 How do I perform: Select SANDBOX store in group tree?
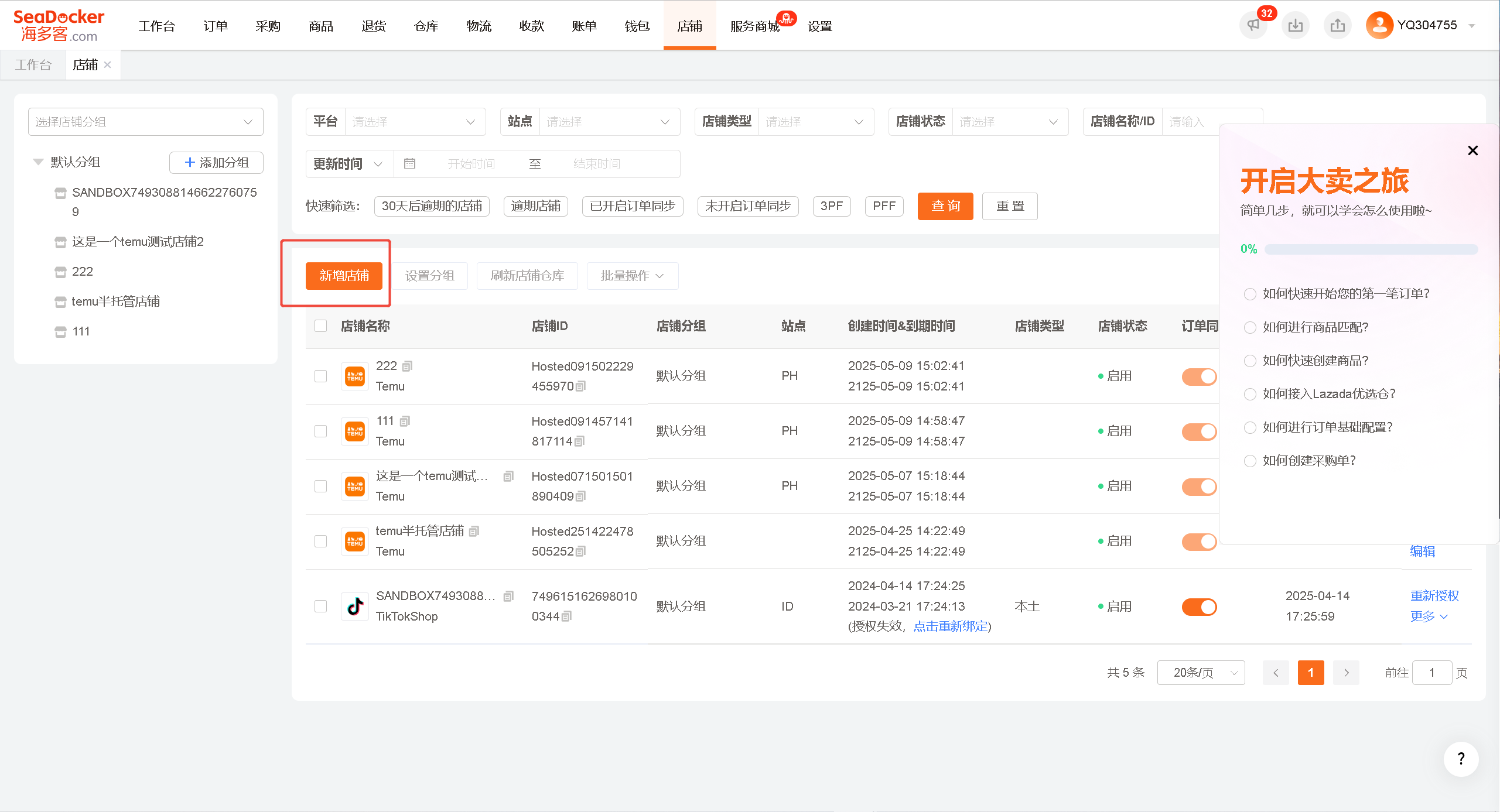164,202
